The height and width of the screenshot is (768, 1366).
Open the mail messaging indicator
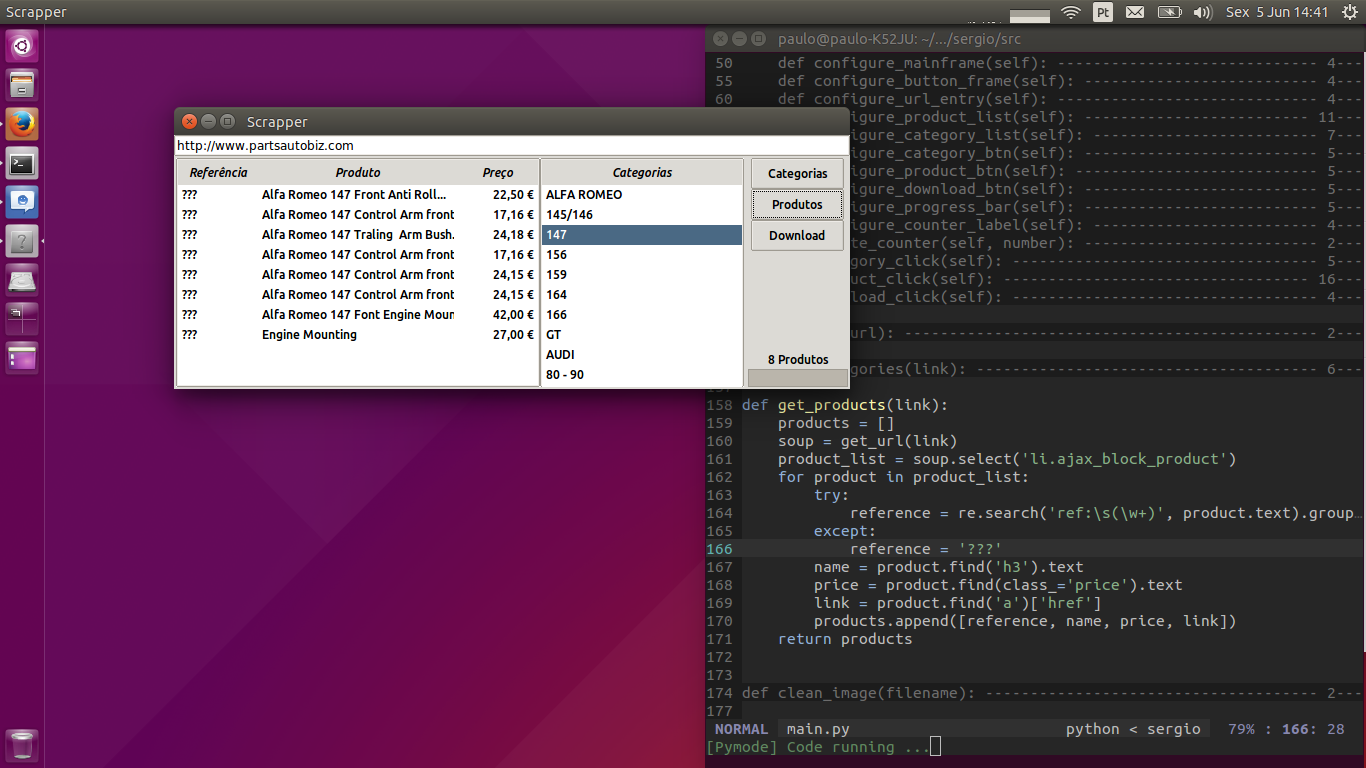[1135, 12]
